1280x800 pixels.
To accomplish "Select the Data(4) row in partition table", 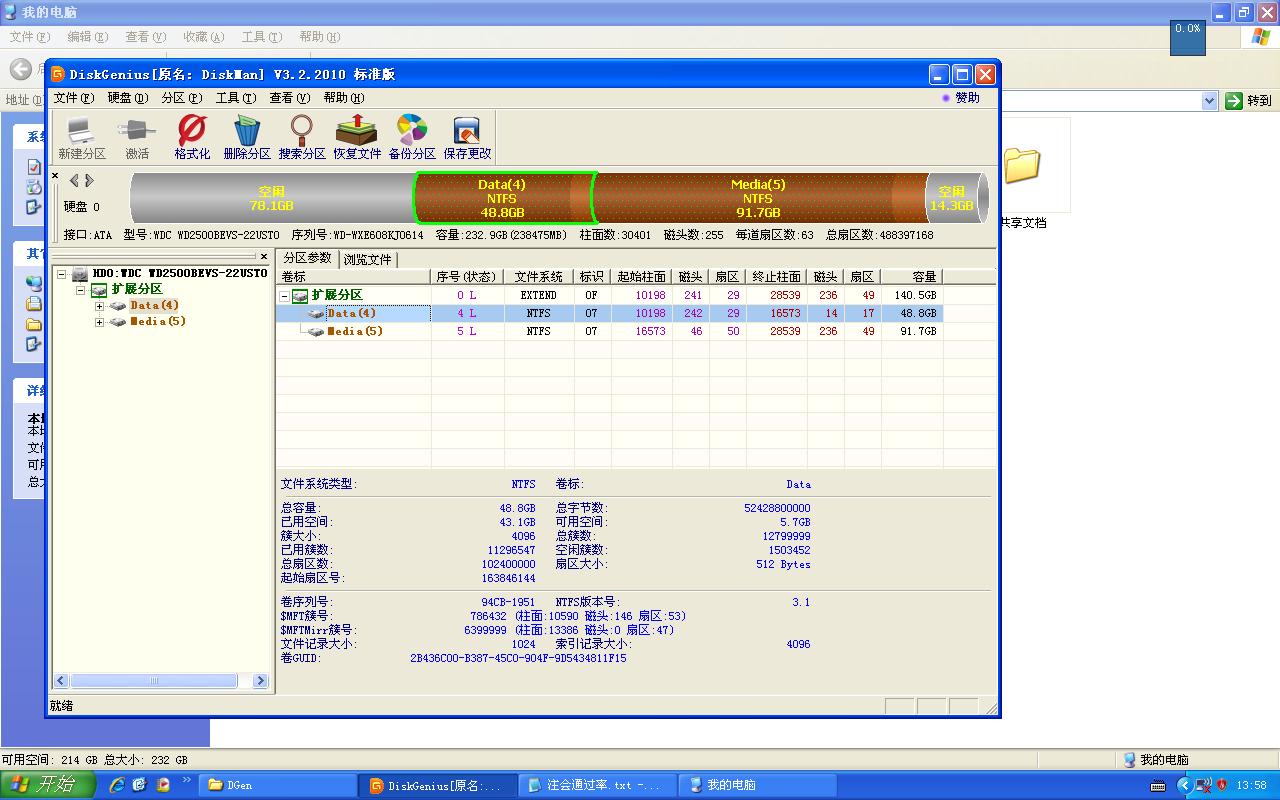I will point(609,313).
